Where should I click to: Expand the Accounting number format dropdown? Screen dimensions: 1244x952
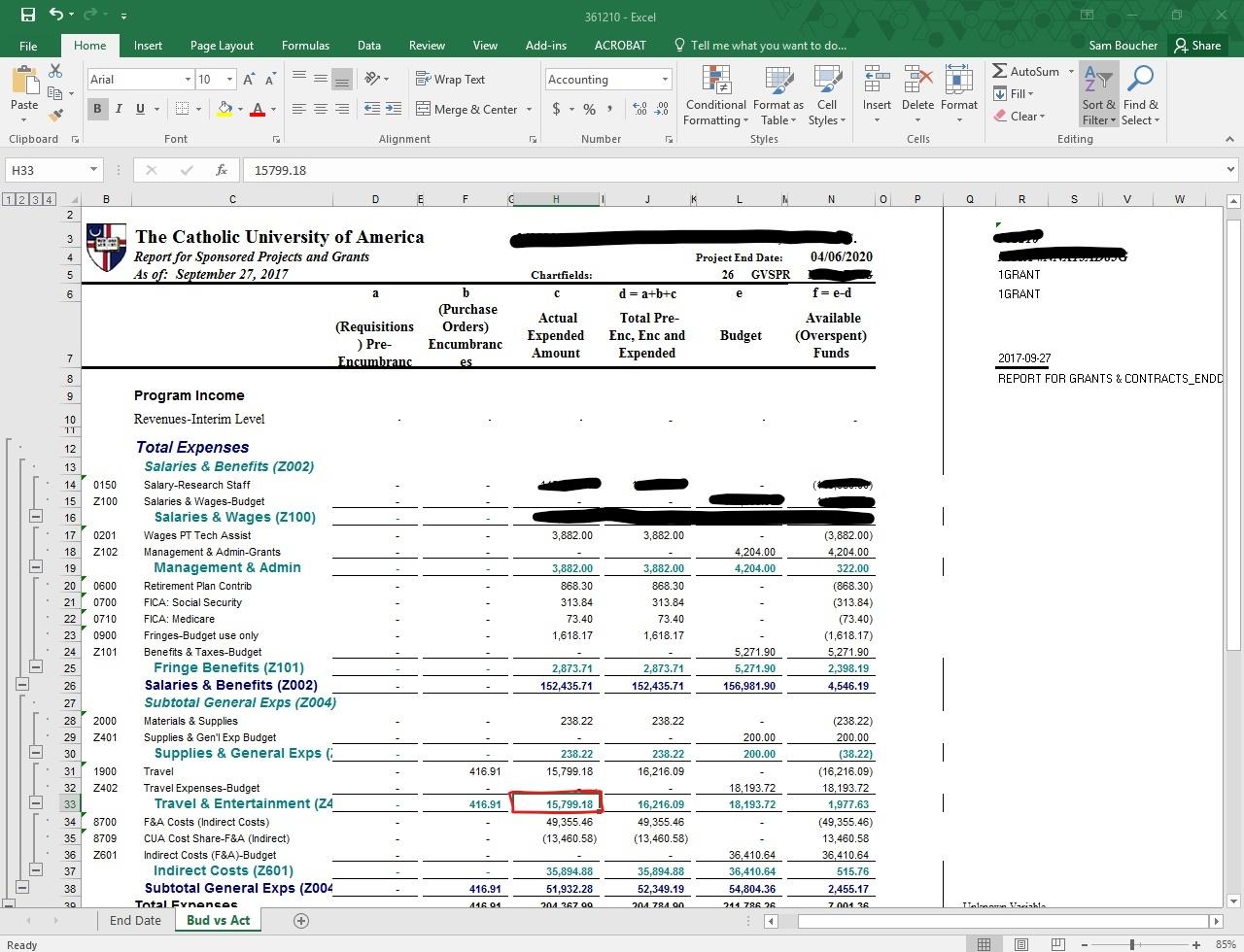pyautogui.click(x=665, y=80)
